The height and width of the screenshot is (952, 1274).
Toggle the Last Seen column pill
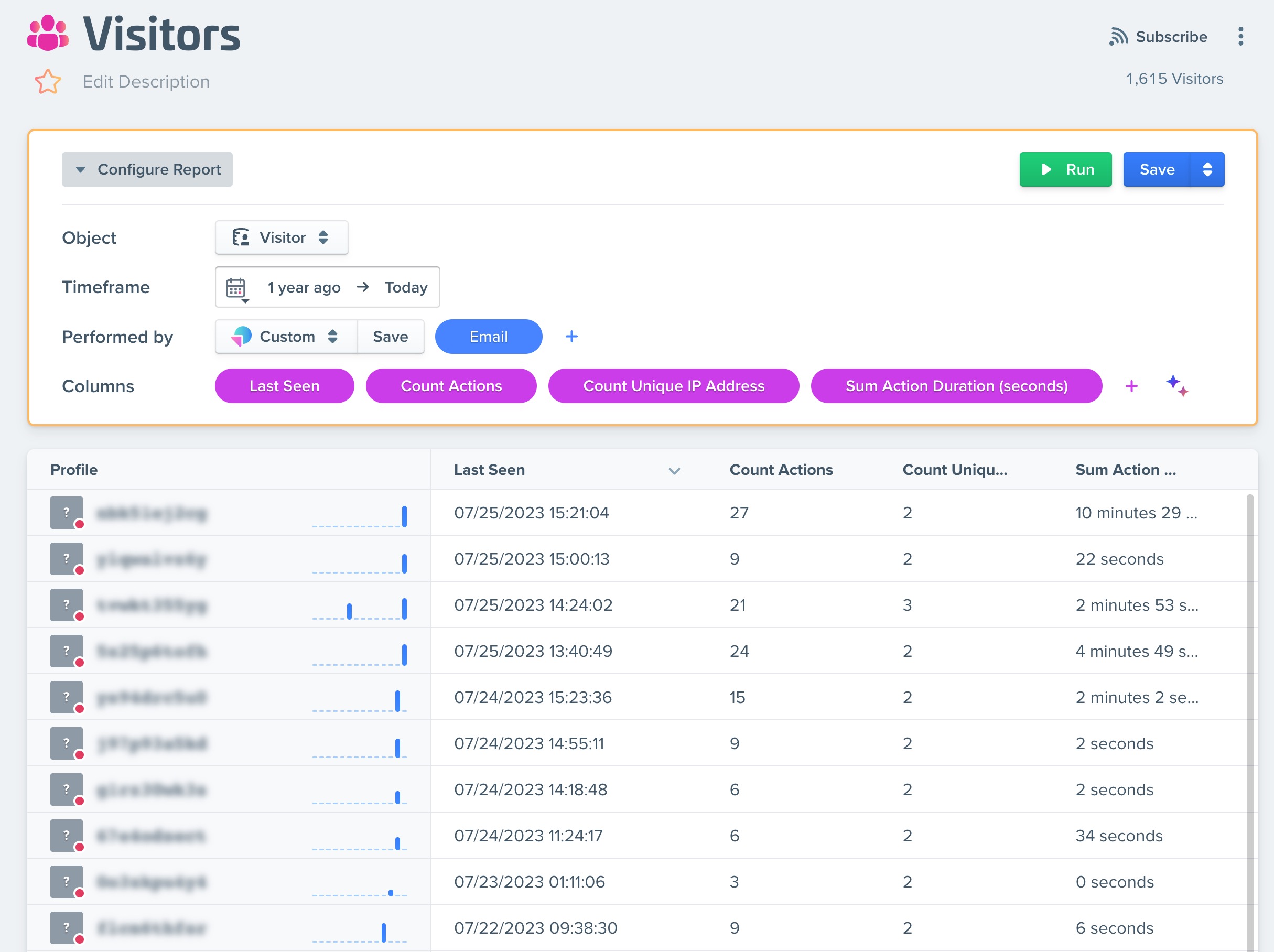284,386
